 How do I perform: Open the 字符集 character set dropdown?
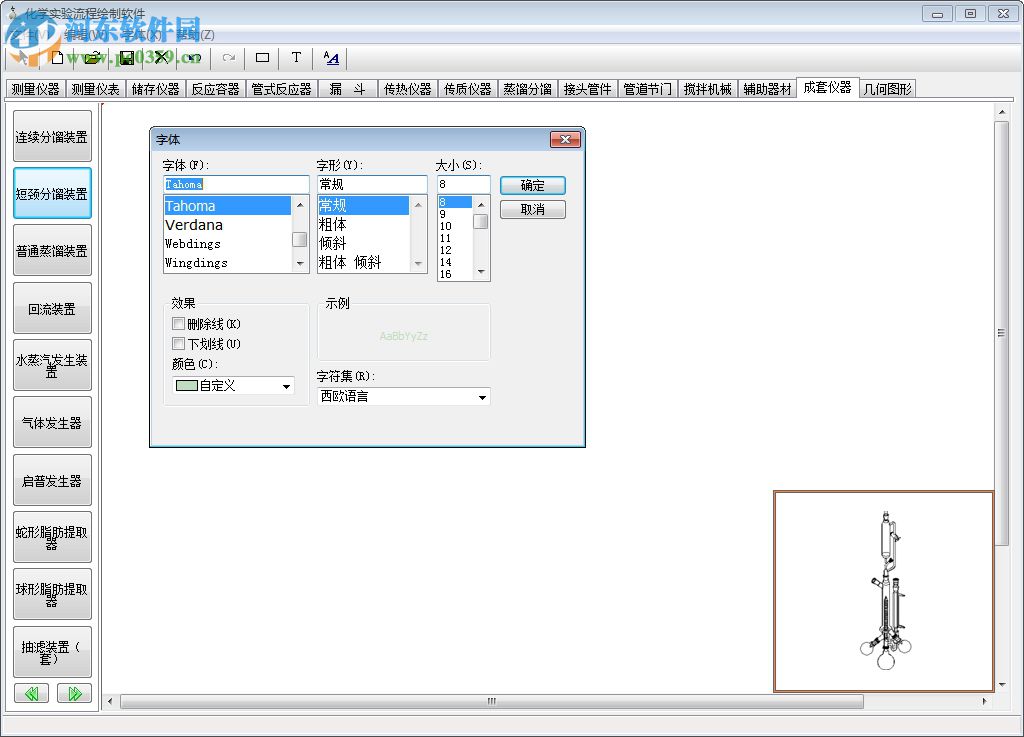coord(484,396)
